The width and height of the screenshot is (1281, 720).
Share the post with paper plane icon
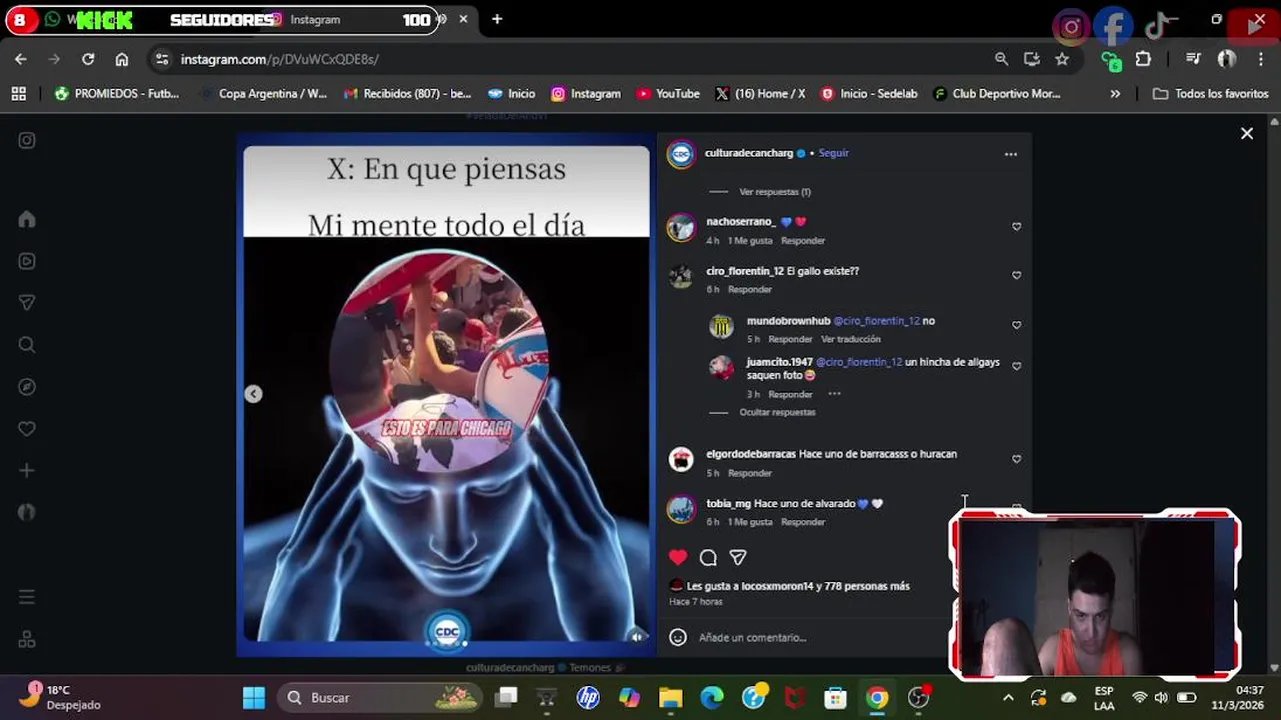738,557
